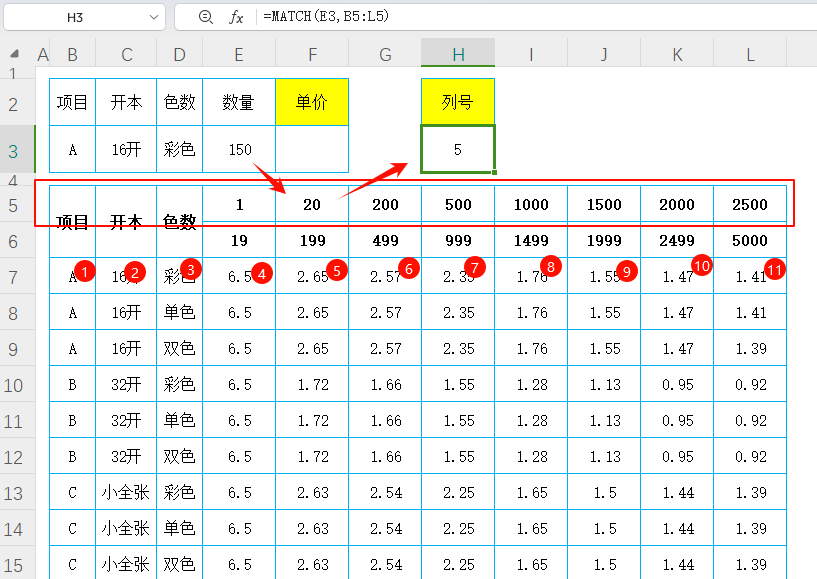
Task: Select the header cell with value 2500
Action: click(x=750, y=204)
